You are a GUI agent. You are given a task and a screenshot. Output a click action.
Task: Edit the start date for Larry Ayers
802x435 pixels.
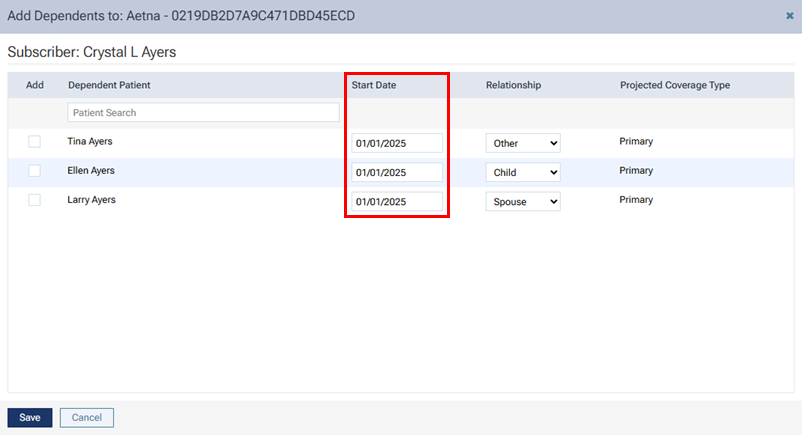(x=397, y=202)
